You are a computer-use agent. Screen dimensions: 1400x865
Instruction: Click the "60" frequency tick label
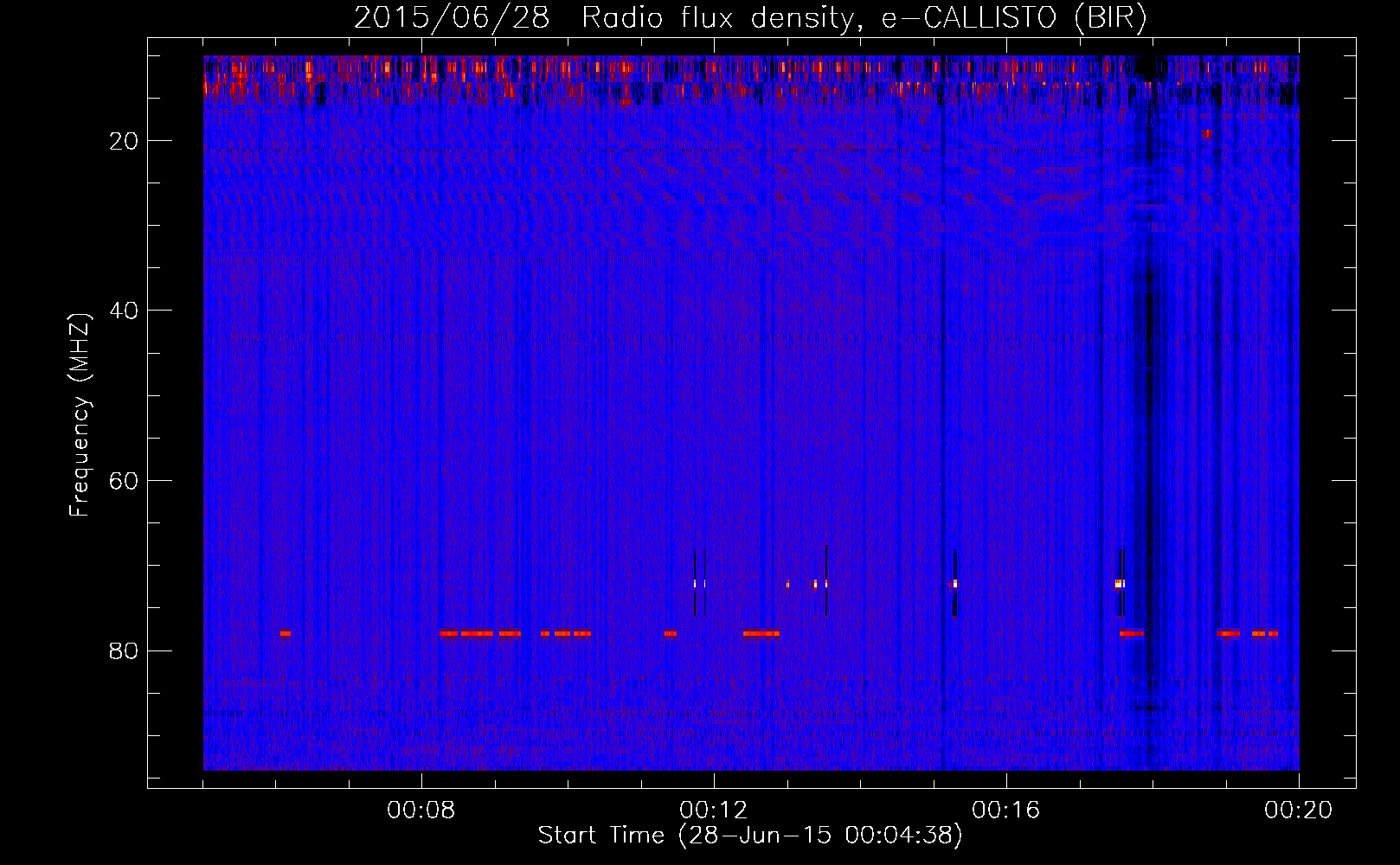pyautogui.click(x=124, y=481)
